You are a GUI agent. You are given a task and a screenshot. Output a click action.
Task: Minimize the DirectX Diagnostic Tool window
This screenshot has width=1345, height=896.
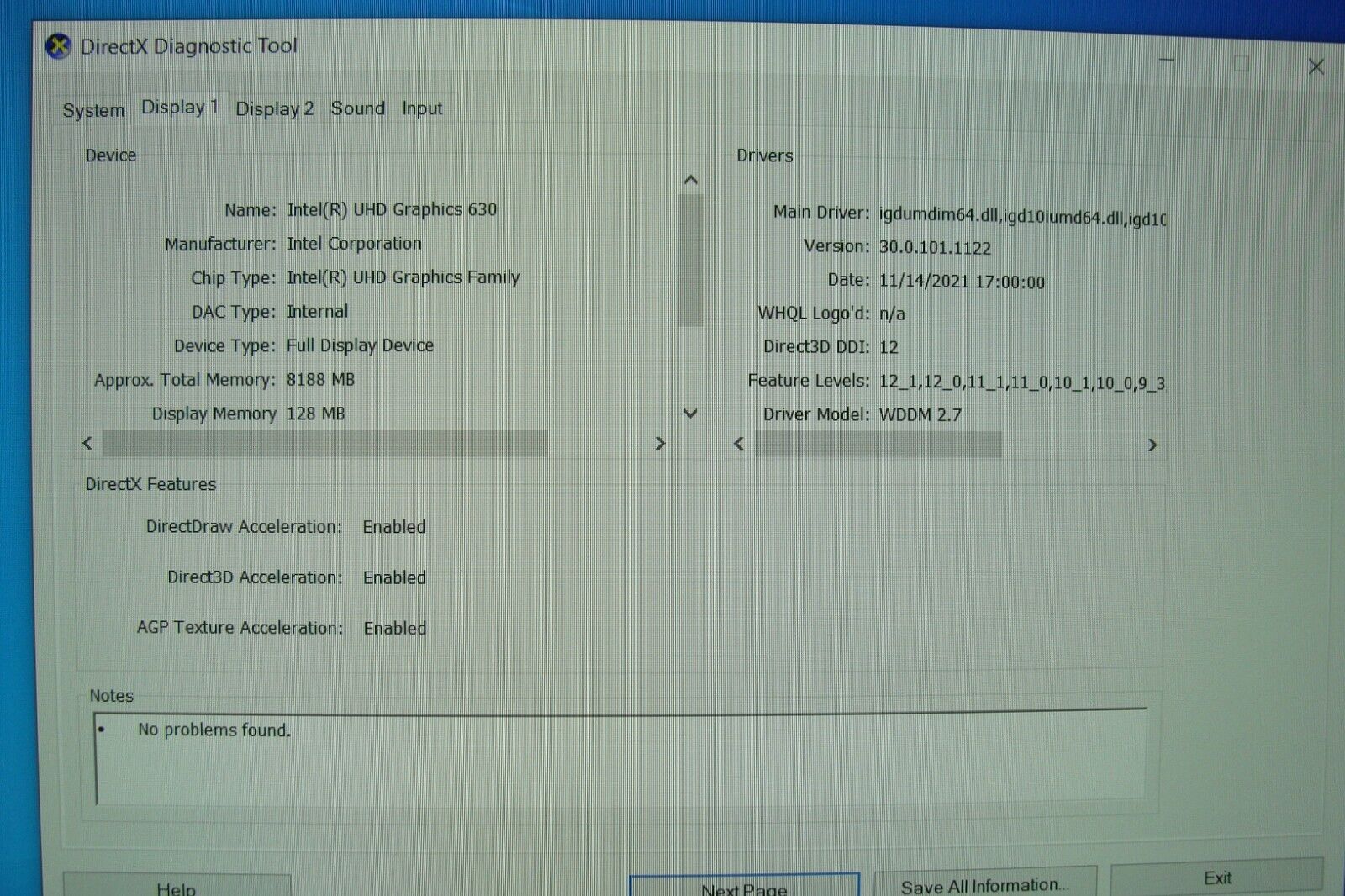[1167, 61]
